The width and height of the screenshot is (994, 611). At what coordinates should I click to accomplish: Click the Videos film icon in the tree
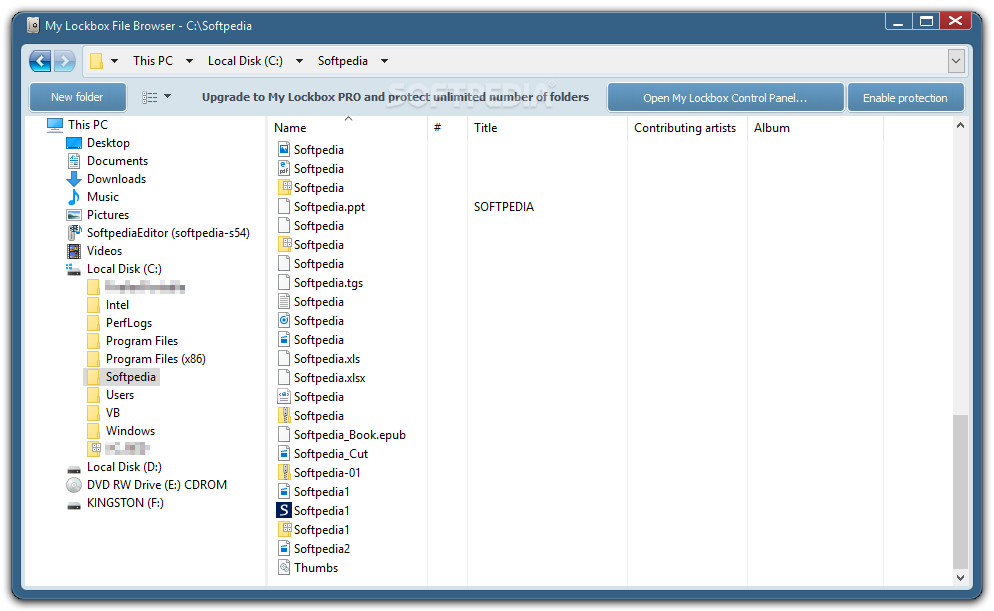[x=74, y=251]
